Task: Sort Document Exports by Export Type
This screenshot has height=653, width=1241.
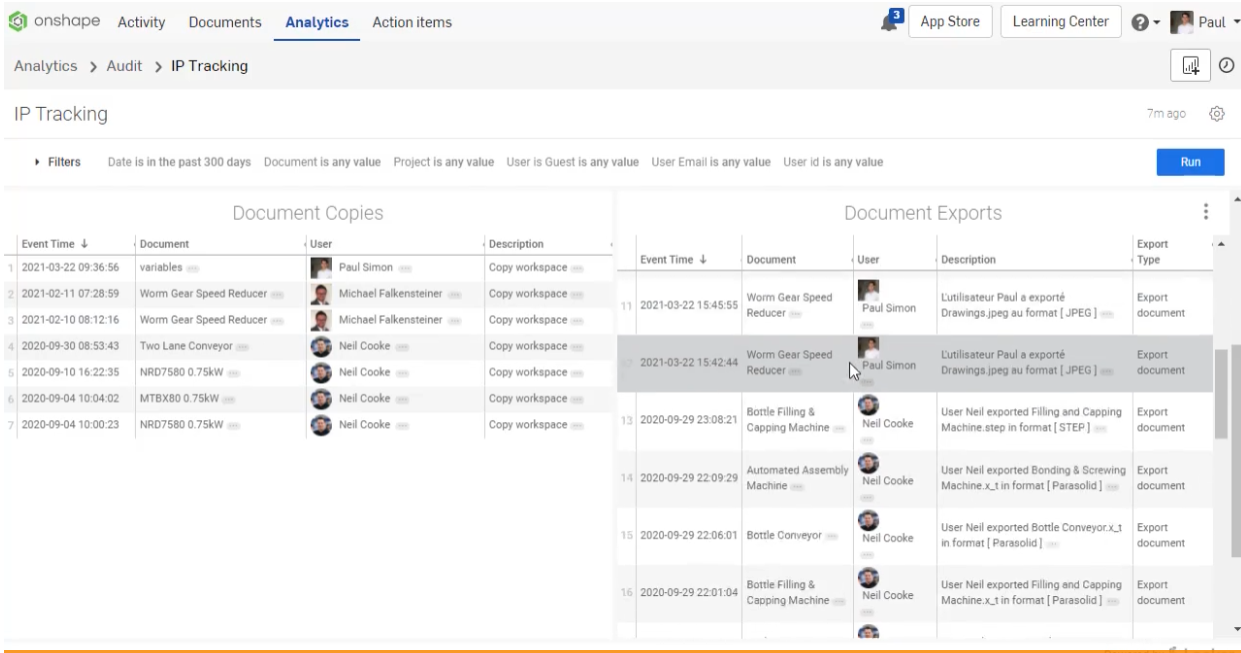Action: [x=1154, y=252]
